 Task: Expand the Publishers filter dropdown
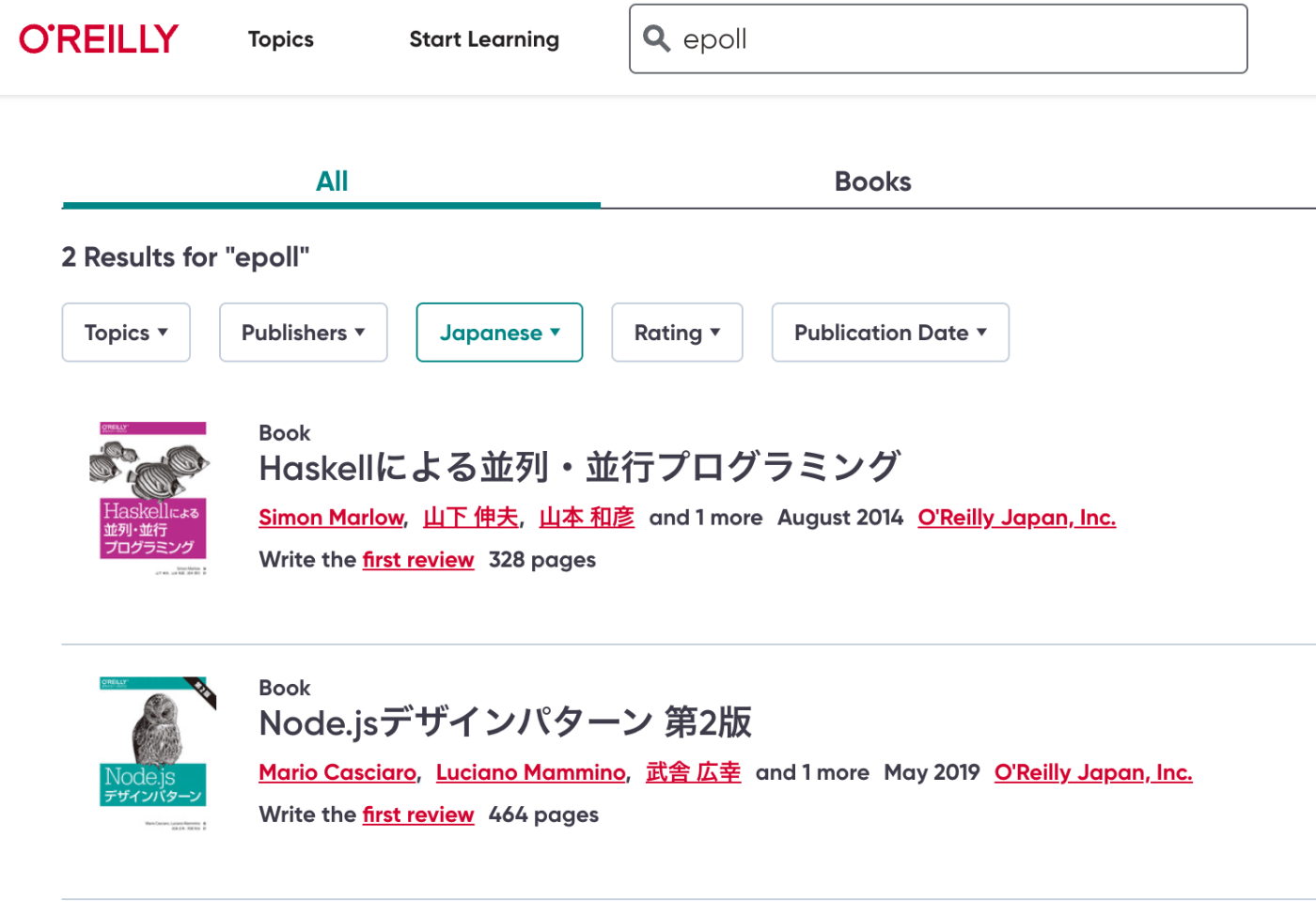pos(303,333)
